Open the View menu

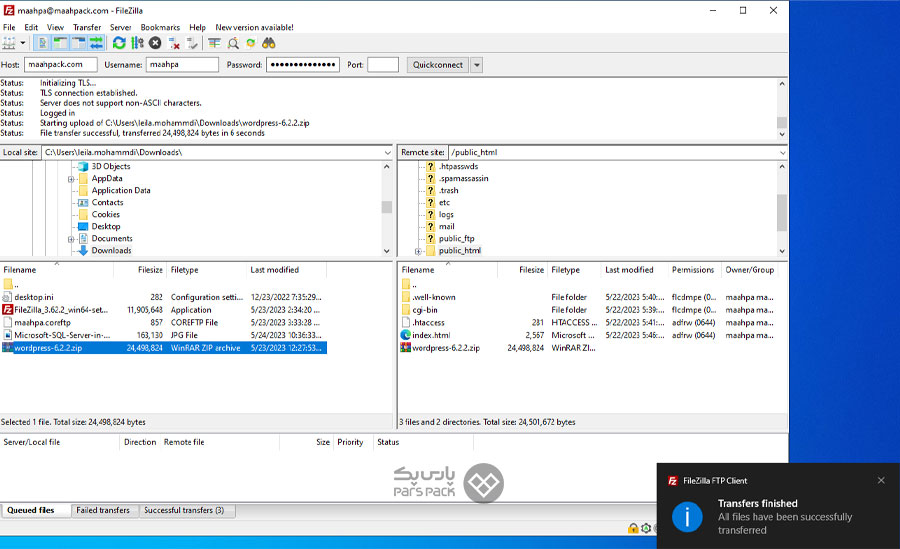click(x=55, y=27)
